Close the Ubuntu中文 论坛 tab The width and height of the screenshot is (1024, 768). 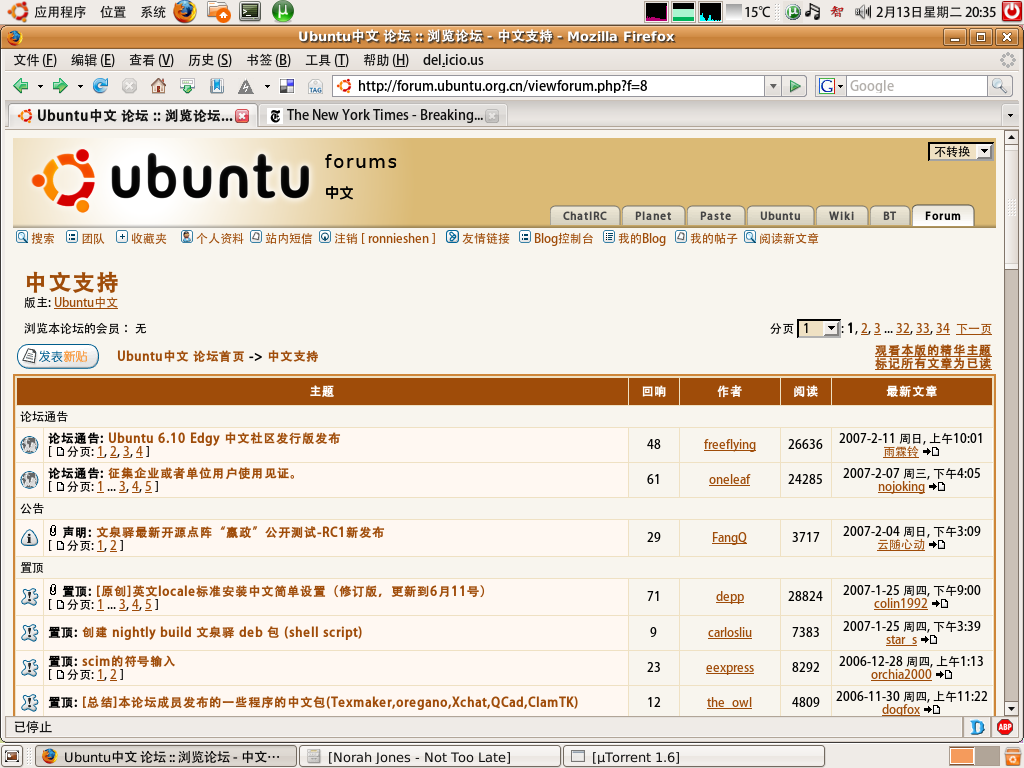[242, 116]
